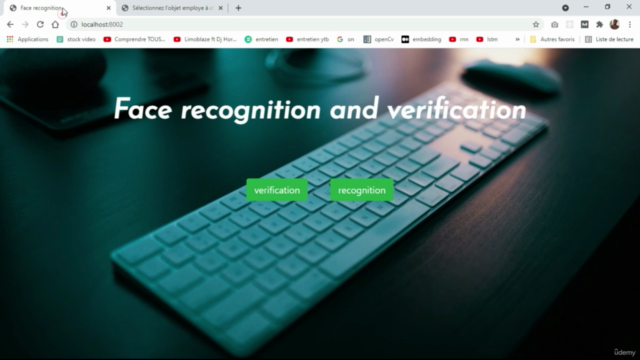Click the Face recognition and verification heading
Image resolution: width=640 pixels, height=360 pixels.
[320, 110]
